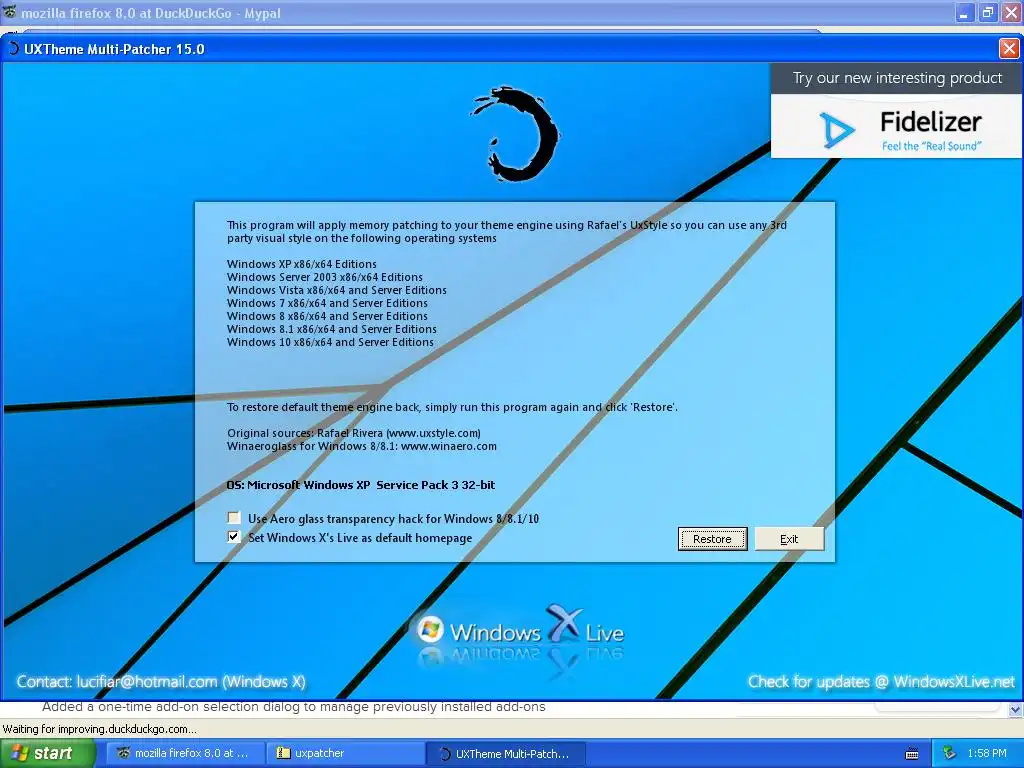Click the network tray icon by the clock
This screenshot has height=768, width=1024.
click(949, 754)
